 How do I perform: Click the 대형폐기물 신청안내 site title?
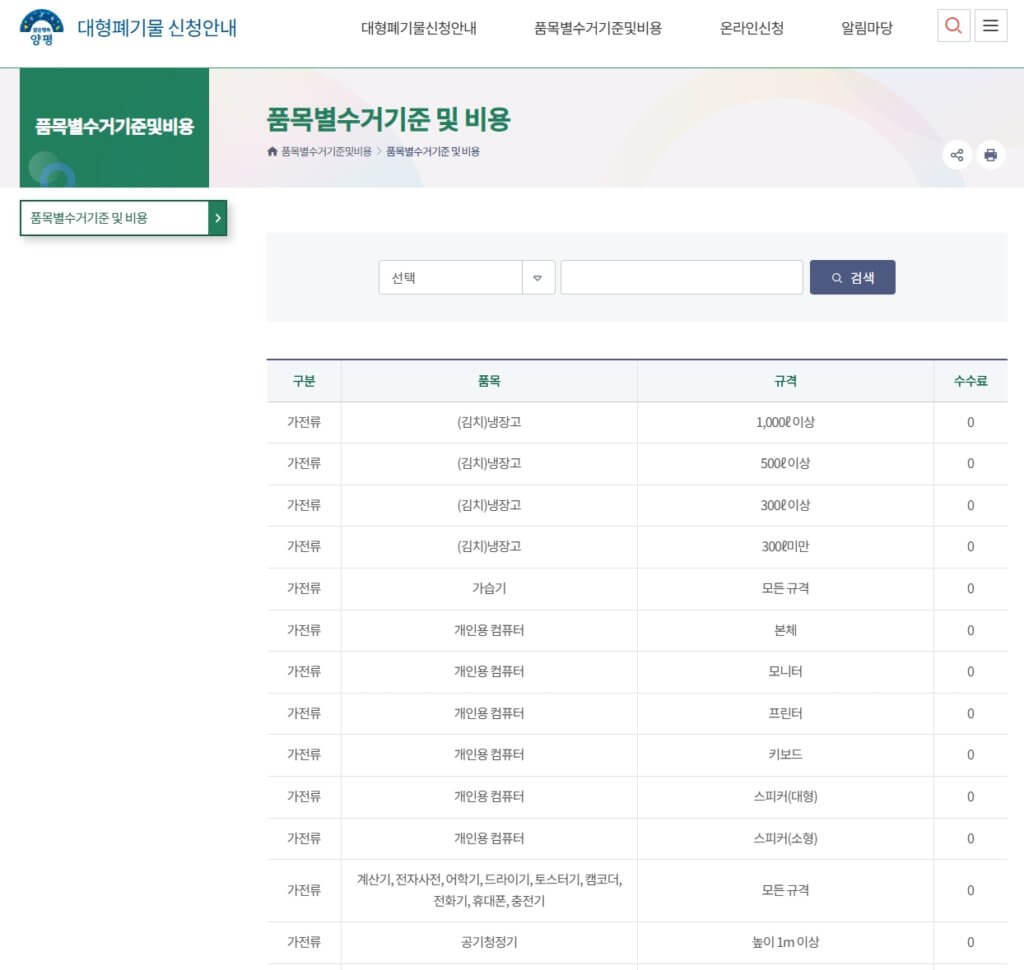[x=157, y=28]
